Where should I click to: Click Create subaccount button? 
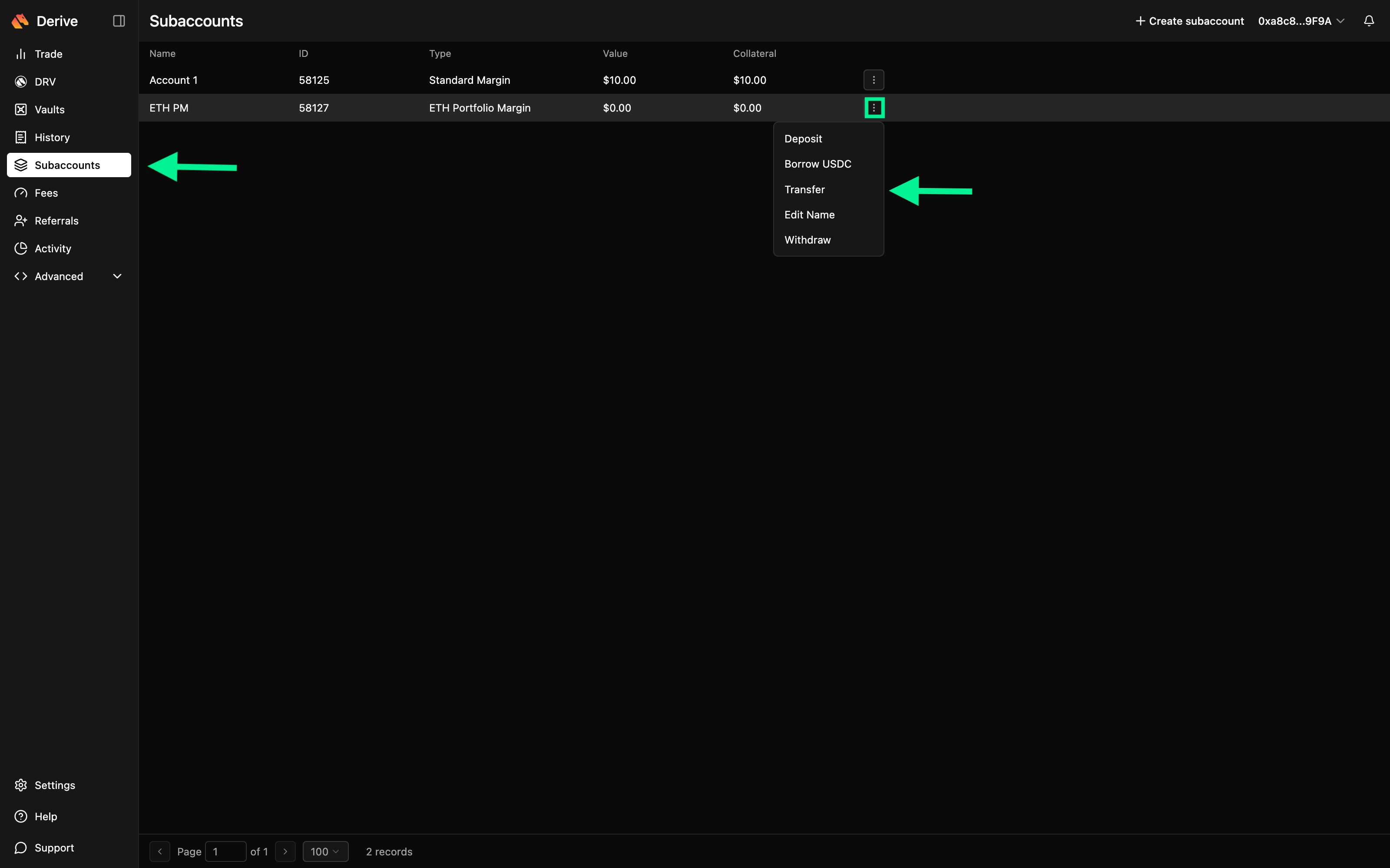(x=1190, y=21)
